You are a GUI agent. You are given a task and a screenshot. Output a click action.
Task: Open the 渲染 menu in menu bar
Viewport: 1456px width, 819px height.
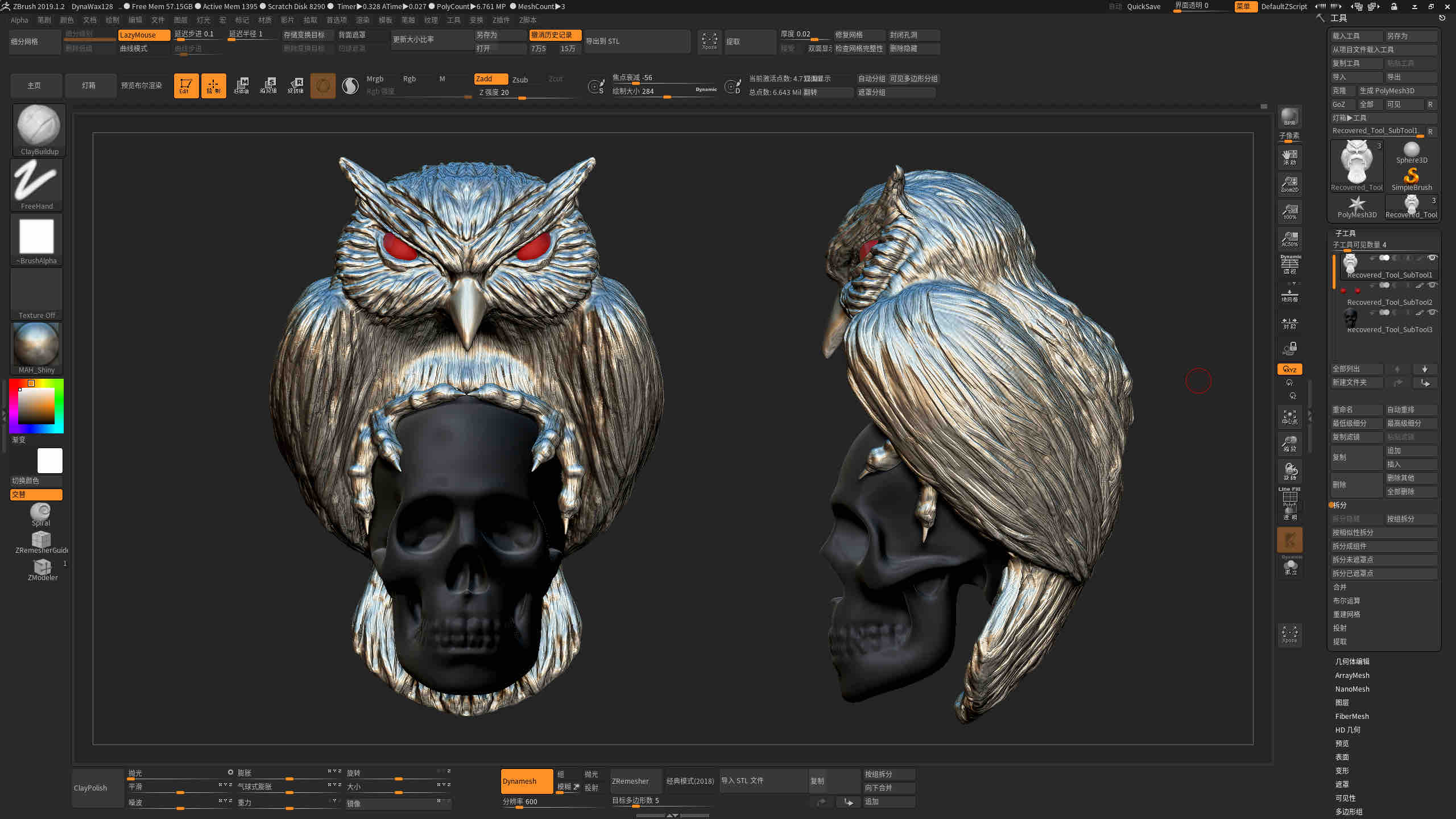pyautogui.click(x=363, y=20)
